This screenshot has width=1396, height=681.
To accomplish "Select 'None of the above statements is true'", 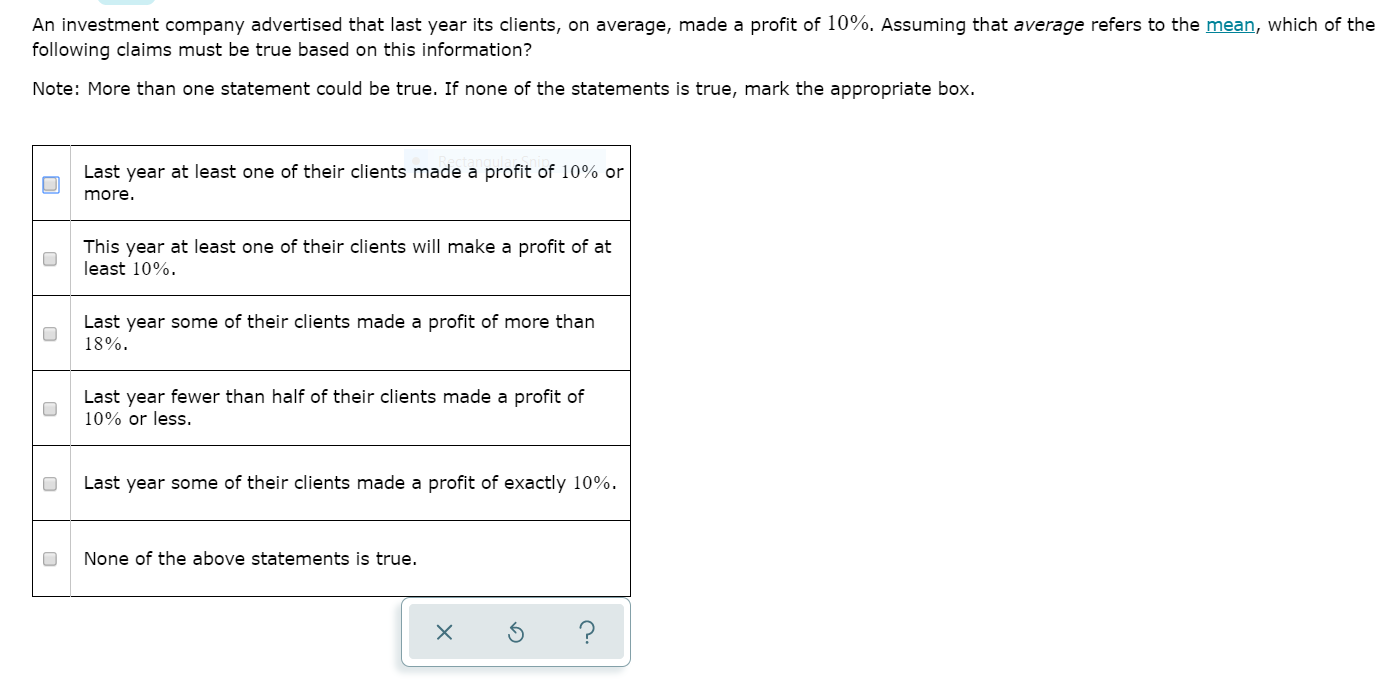I will pyautogui.click(x=50, y=559).
